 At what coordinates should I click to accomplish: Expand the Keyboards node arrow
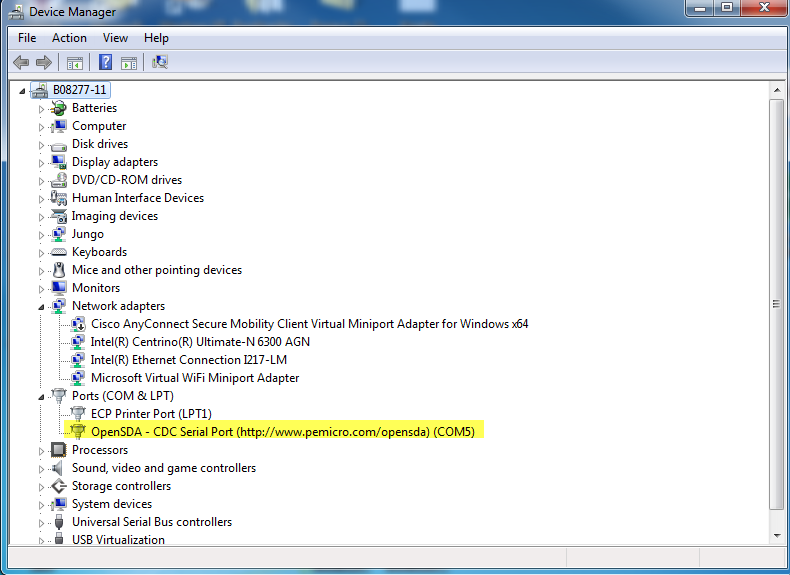[x=41, y=252]
